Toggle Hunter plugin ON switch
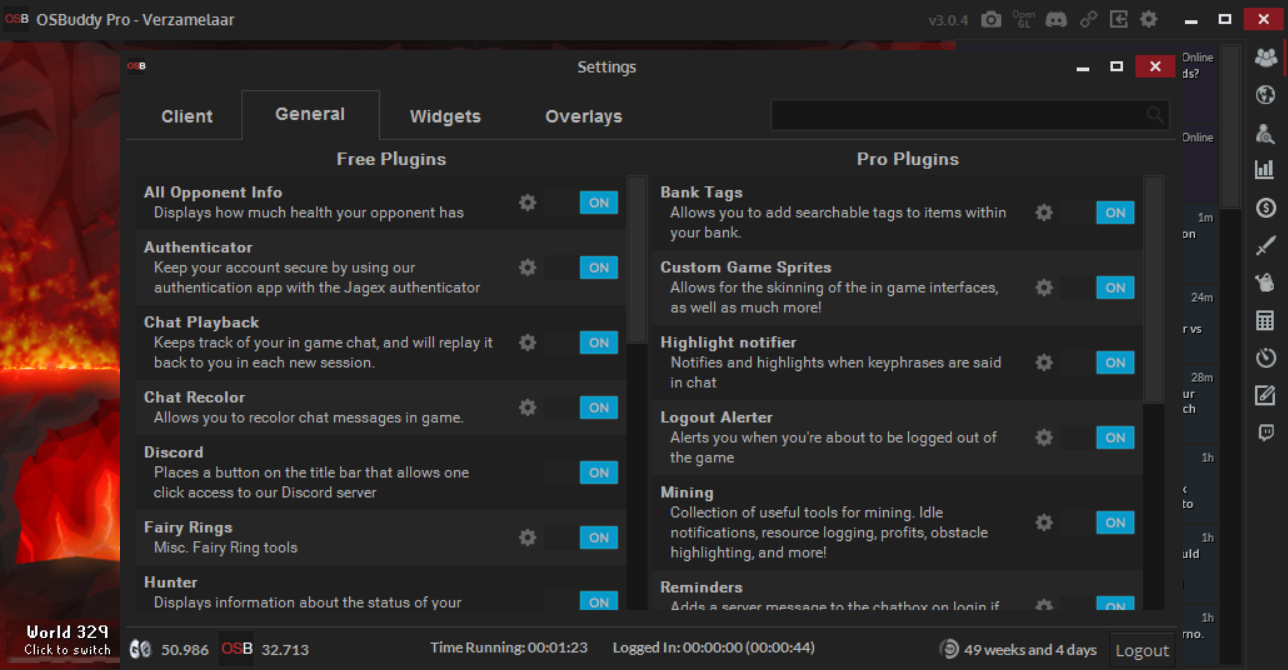 point(582,601)
